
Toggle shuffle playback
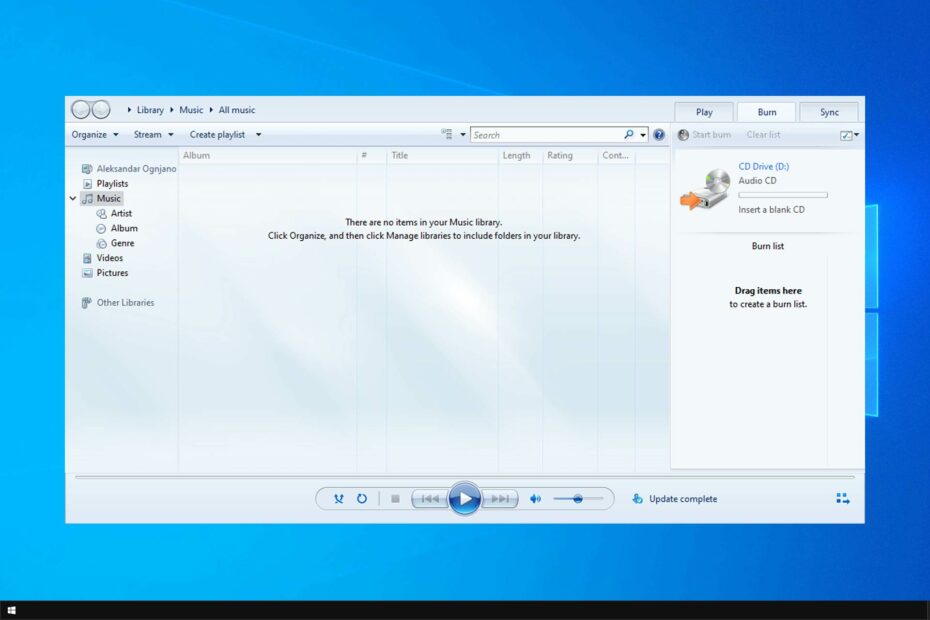point(339,498)
